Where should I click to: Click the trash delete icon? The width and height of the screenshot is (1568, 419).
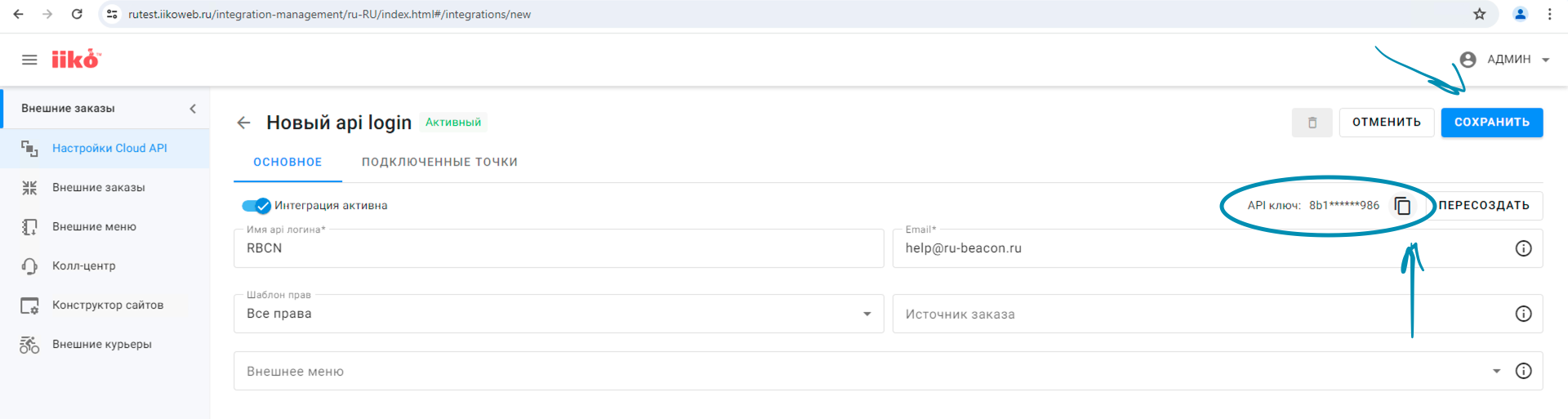click(x=1312, y=123)
